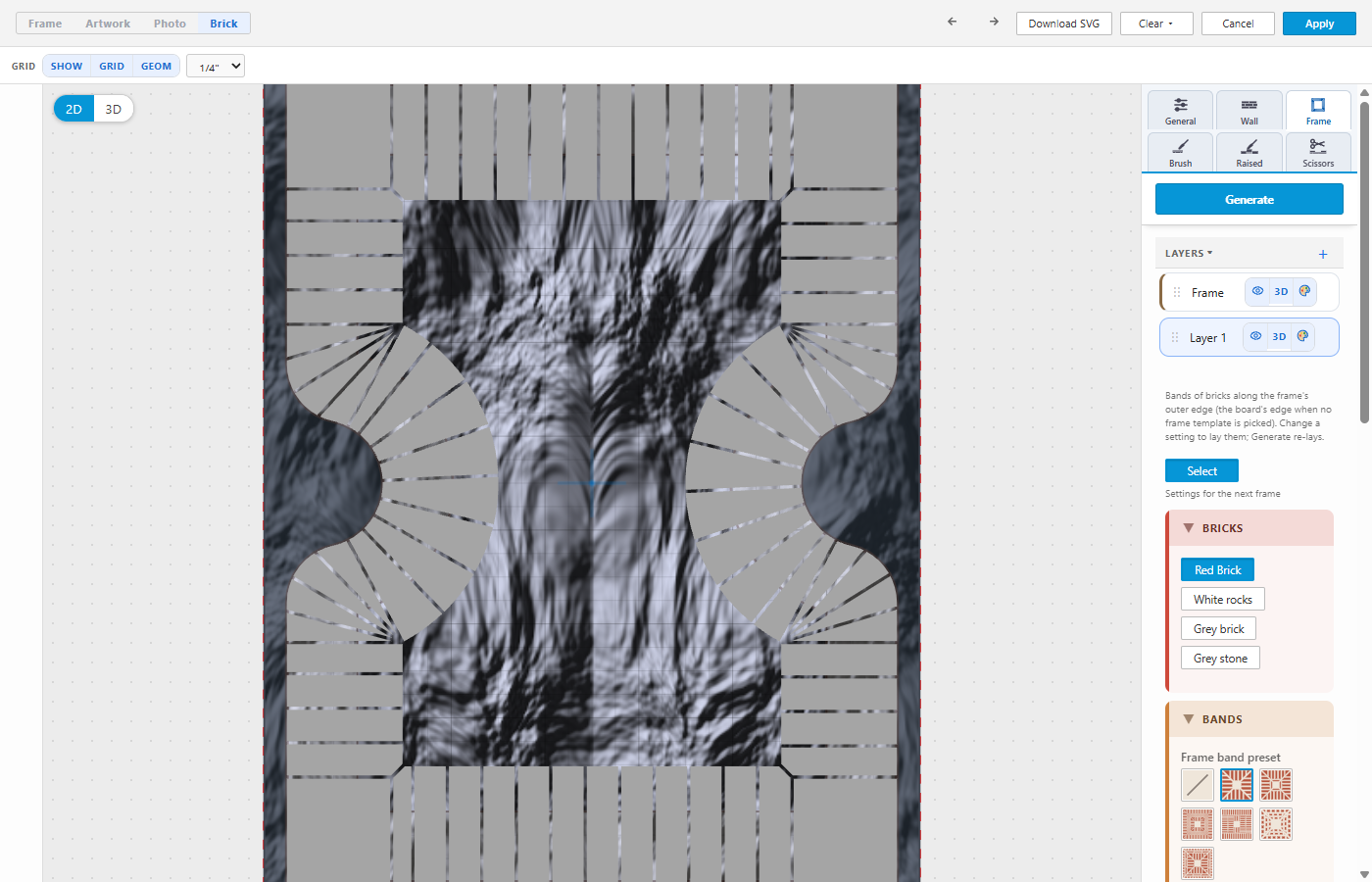Open the LAYERS dropdown menu
The height and width of the screenshot is (882, 1372).
1189,253
